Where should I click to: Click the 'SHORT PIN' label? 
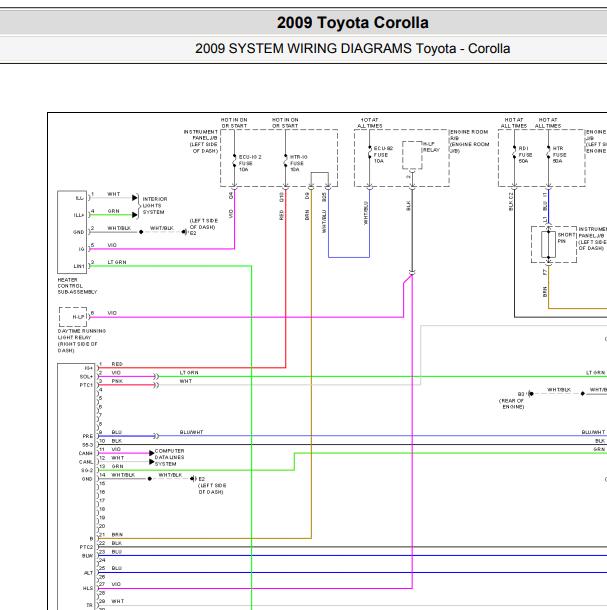click(x=566, y=238)
